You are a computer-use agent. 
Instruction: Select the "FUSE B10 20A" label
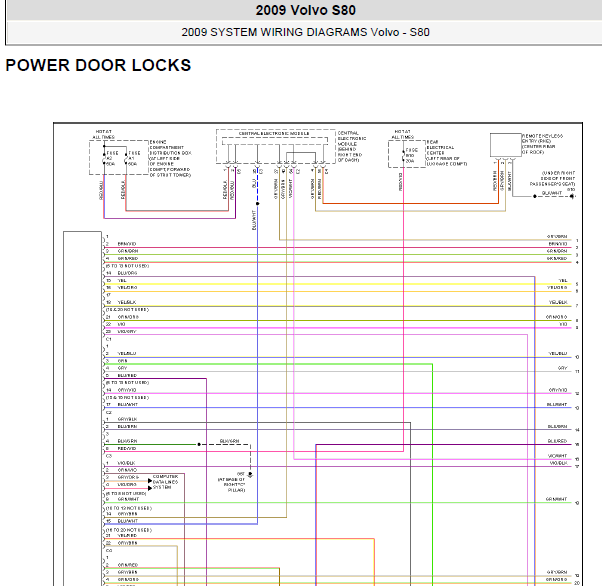pos(411,156)
